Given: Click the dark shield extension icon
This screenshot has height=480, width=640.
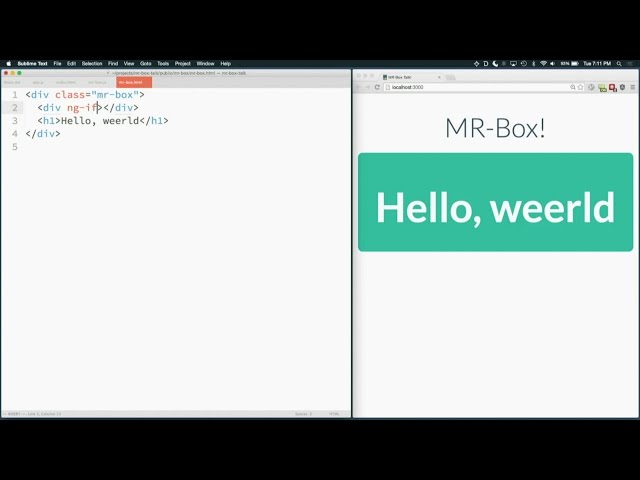Looking at the screenshot, I should click(622, 87).
